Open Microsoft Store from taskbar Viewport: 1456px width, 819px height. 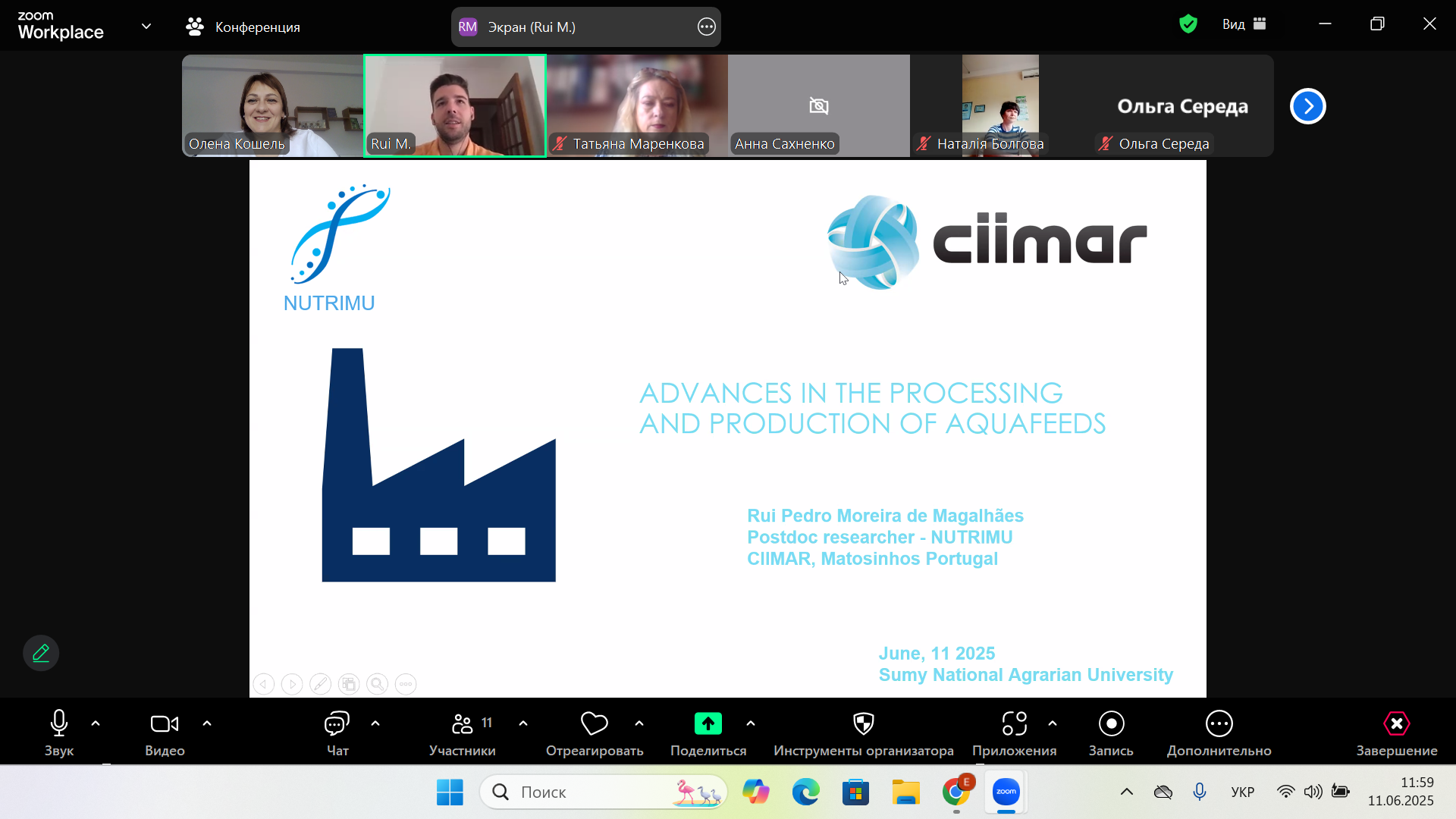tap(856, 792)
